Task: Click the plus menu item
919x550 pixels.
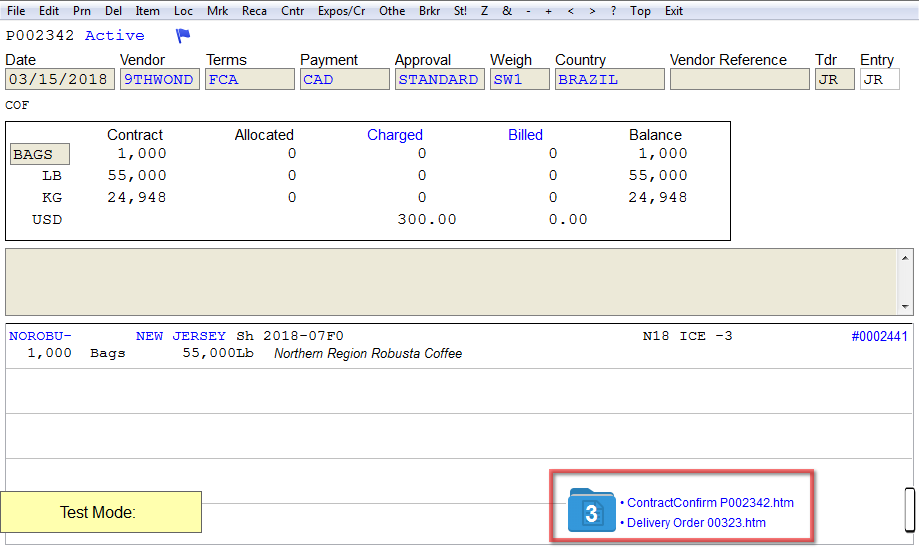Action: click(549, 11)
